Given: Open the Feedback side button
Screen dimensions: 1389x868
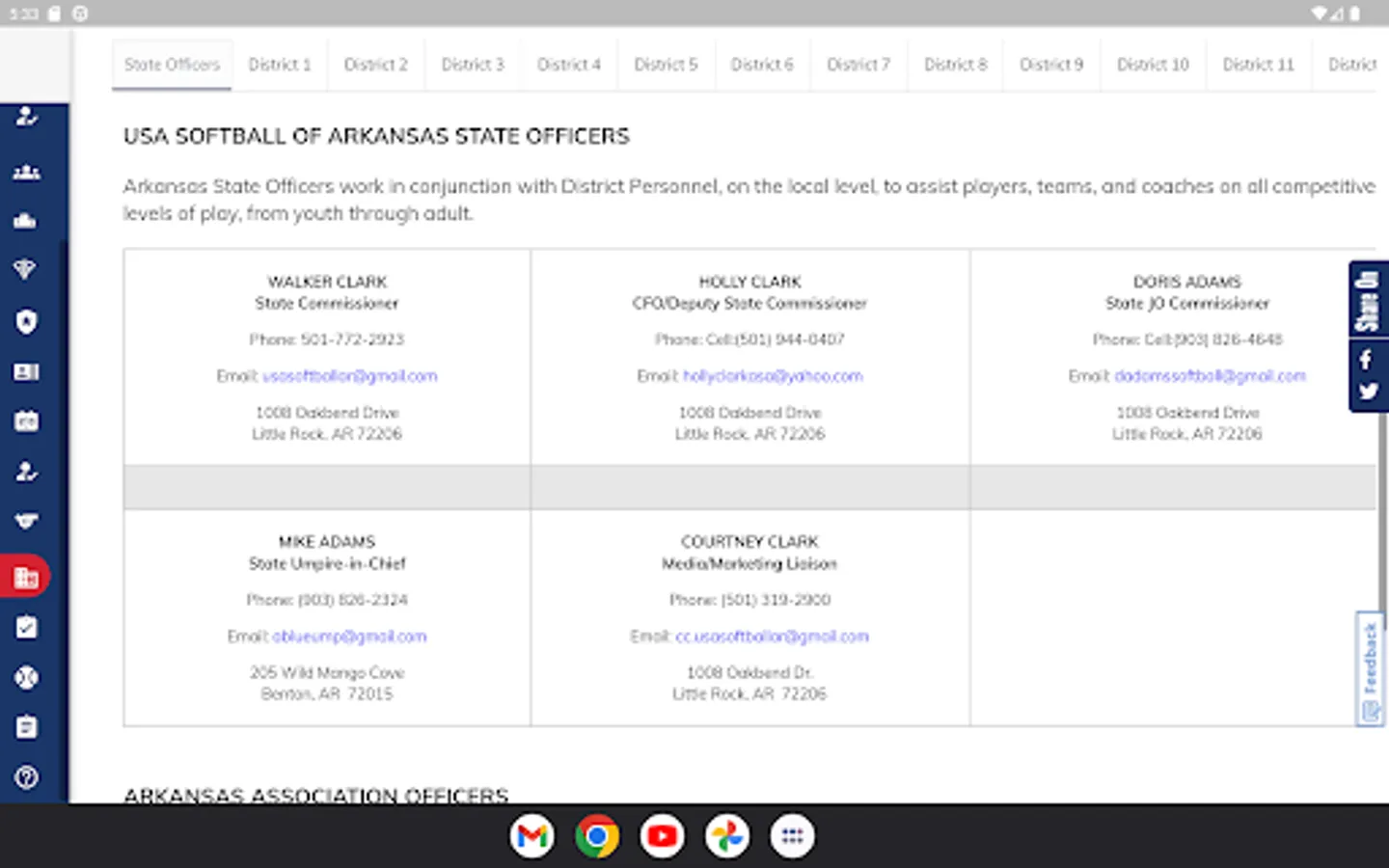Looking at the screenshot, I should point(1370,668).
